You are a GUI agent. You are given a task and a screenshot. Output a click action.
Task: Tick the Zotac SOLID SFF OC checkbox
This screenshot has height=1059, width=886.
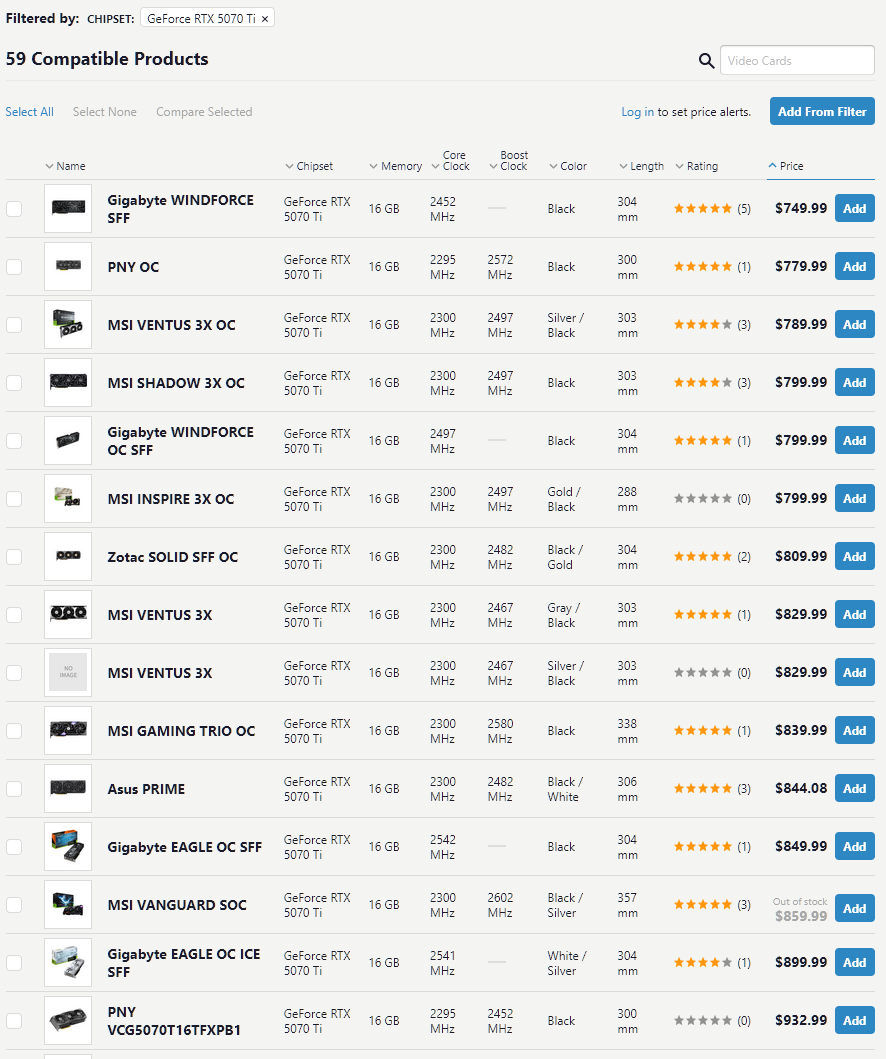click(x=14, y=557)
